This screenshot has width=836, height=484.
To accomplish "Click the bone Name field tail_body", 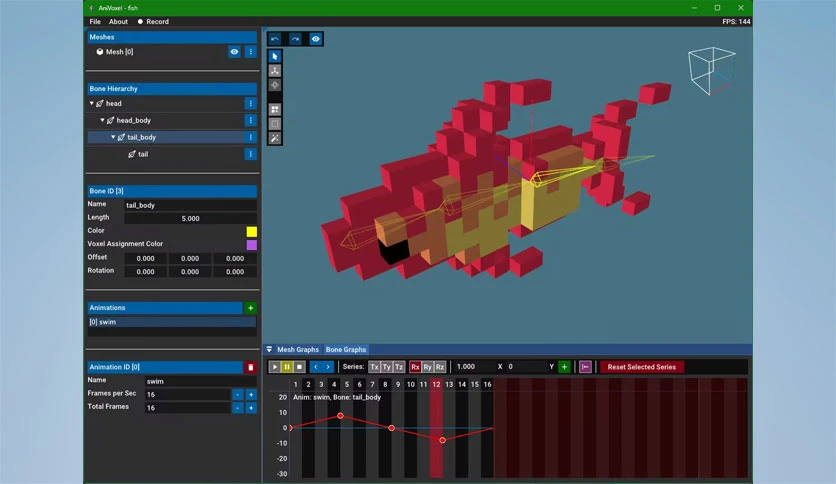I will tap(190, 206).
